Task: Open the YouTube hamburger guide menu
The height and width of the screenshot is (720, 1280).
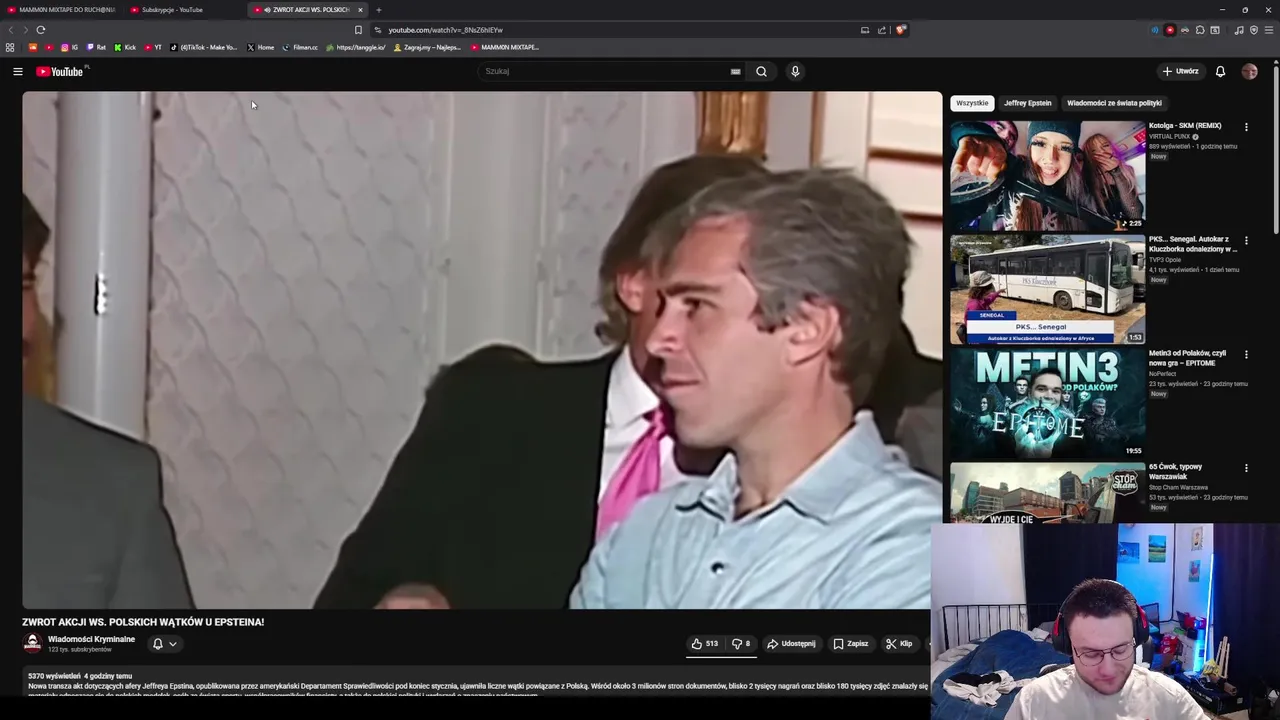Action: 17,71
